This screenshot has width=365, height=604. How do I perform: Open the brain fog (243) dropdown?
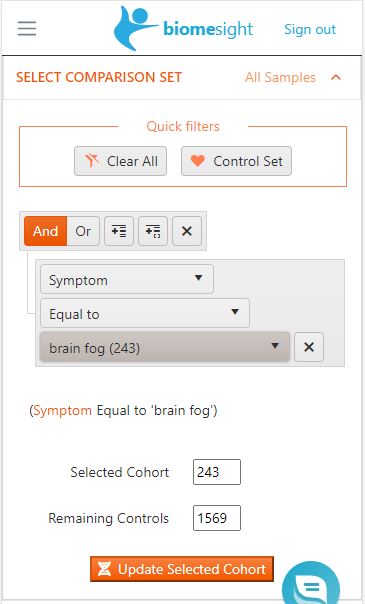[165, 347]
